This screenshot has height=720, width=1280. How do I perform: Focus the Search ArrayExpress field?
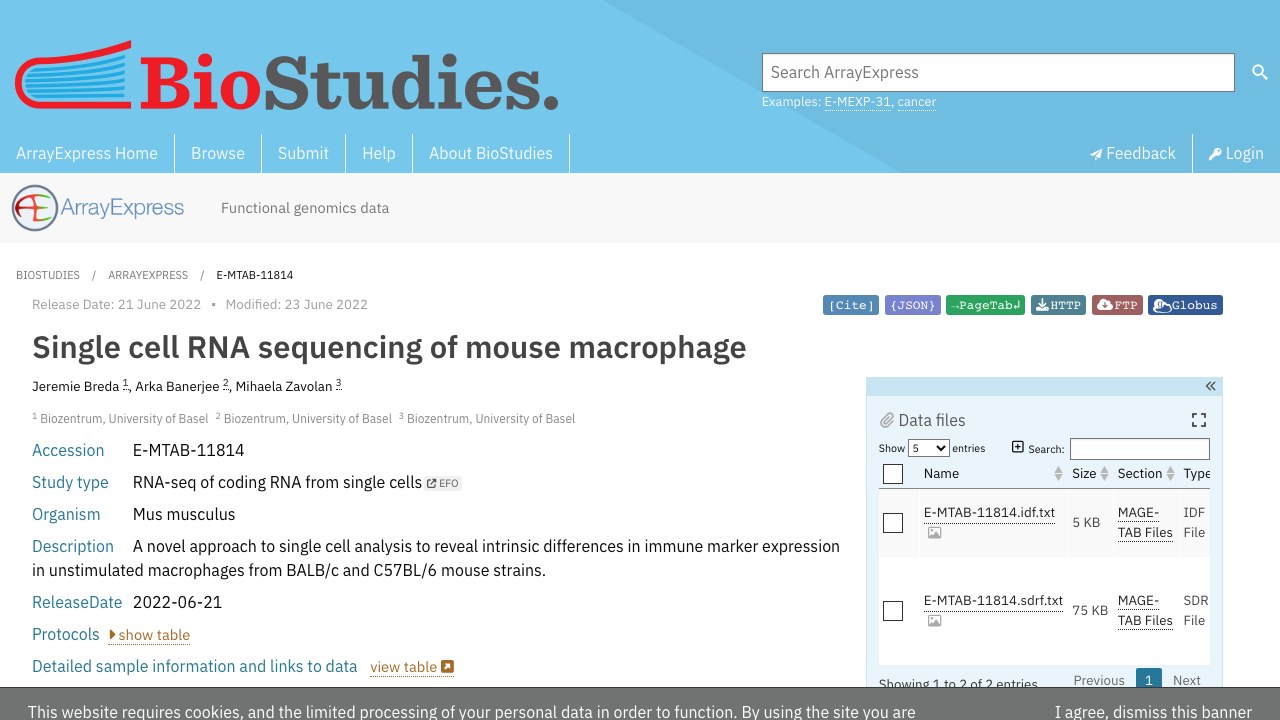point(998,73)
